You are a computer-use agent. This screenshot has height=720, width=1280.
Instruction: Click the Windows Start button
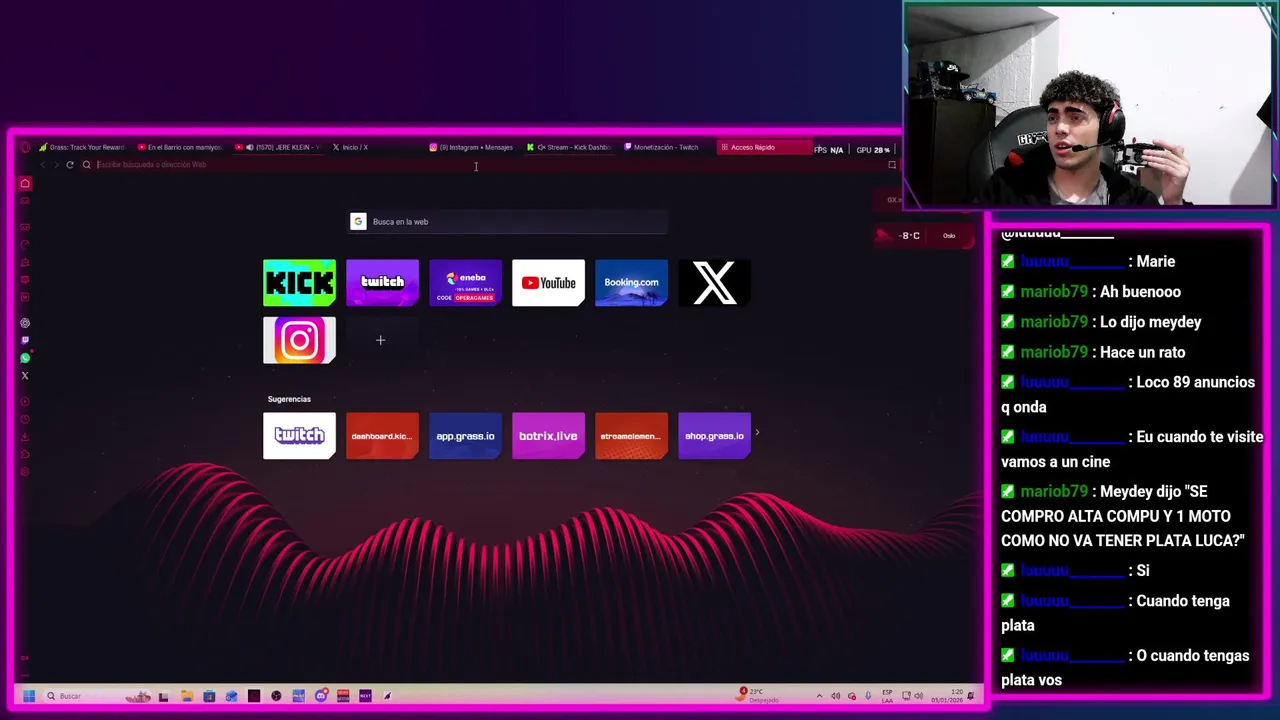coord(29,696)
